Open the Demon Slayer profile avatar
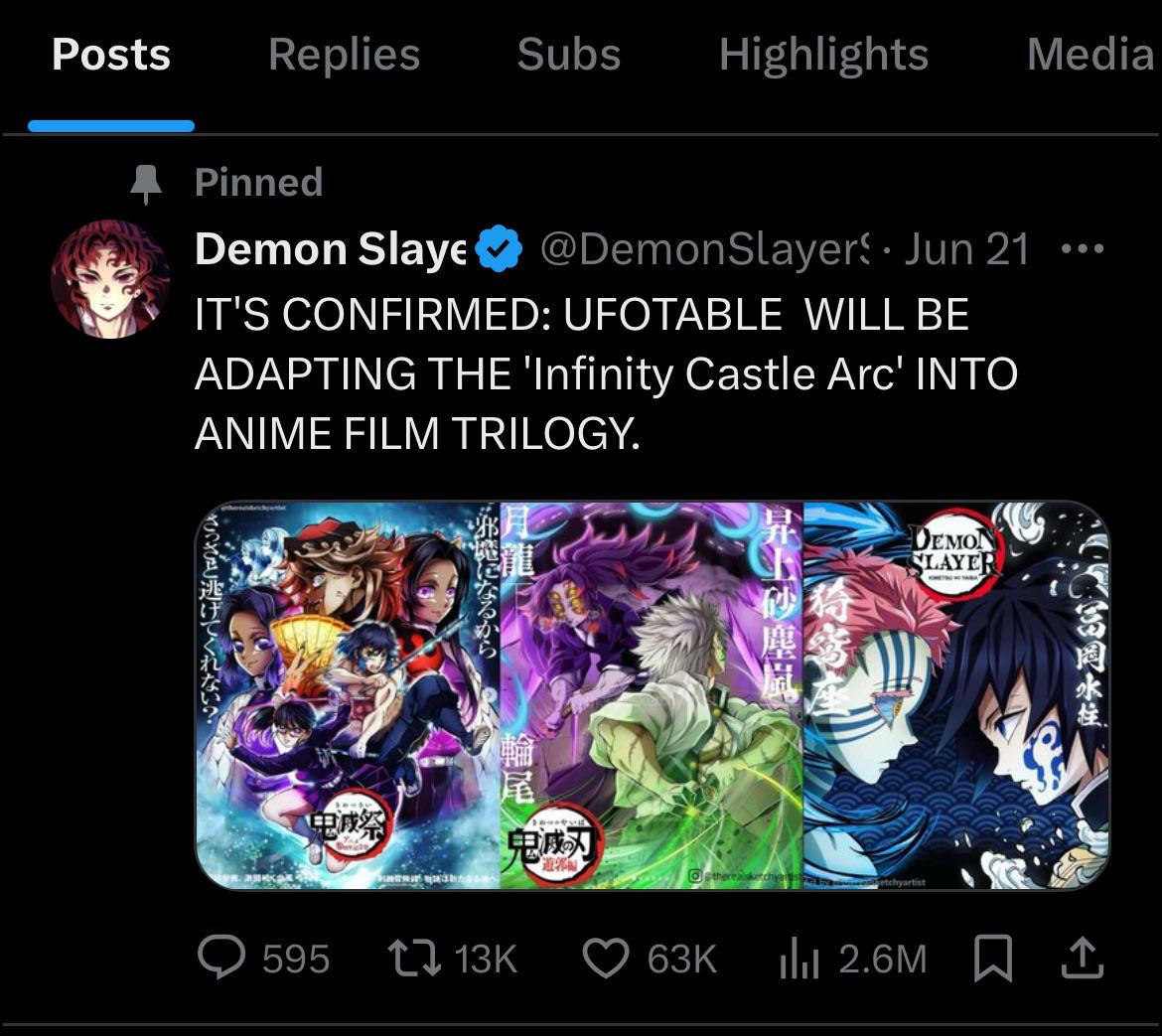This screenshot has height=1036, width=1162. click(x=110, y=277)
